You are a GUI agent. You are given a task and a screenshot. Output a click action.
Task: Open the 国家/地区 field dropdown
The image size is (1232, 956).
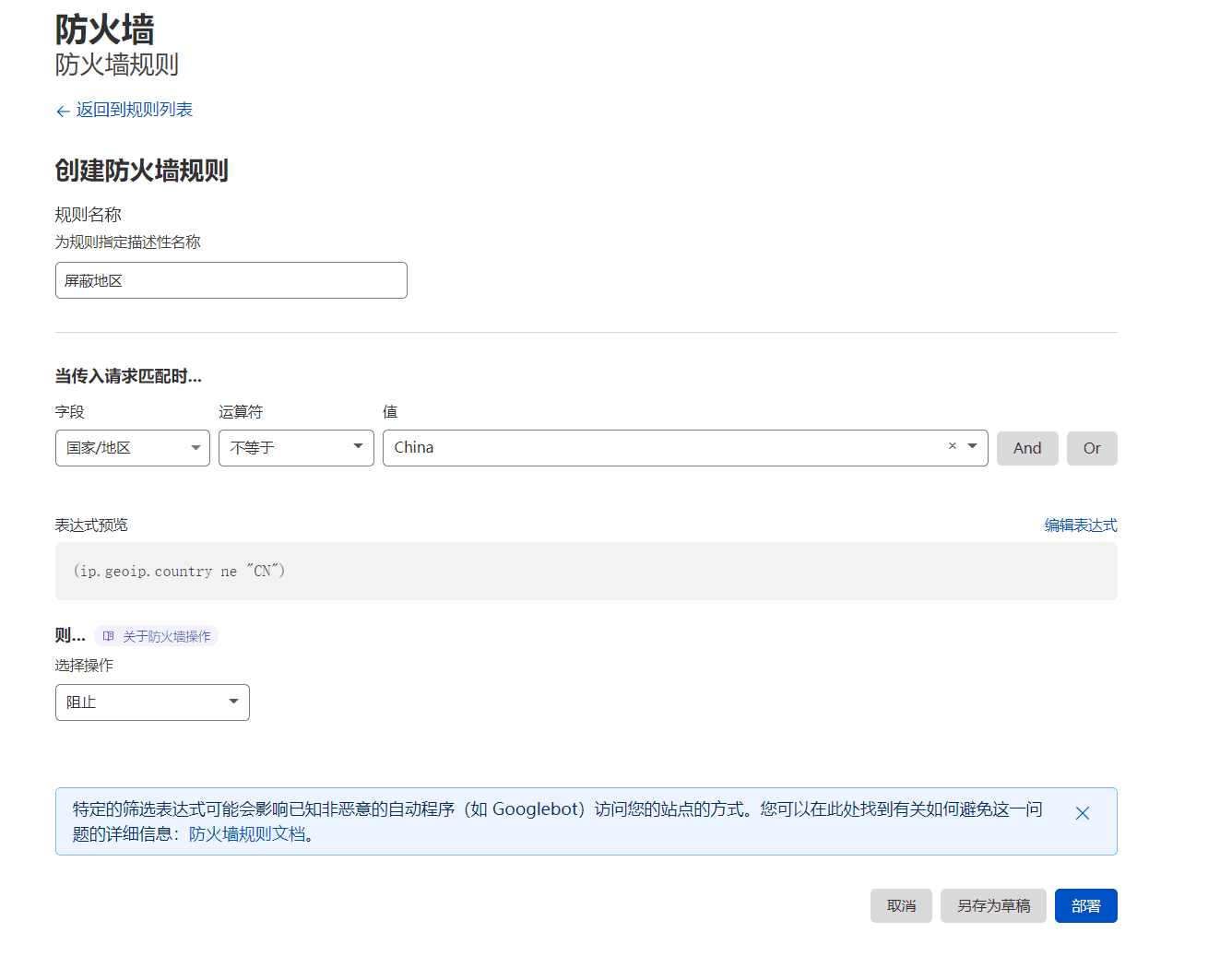tap(133, 448)
